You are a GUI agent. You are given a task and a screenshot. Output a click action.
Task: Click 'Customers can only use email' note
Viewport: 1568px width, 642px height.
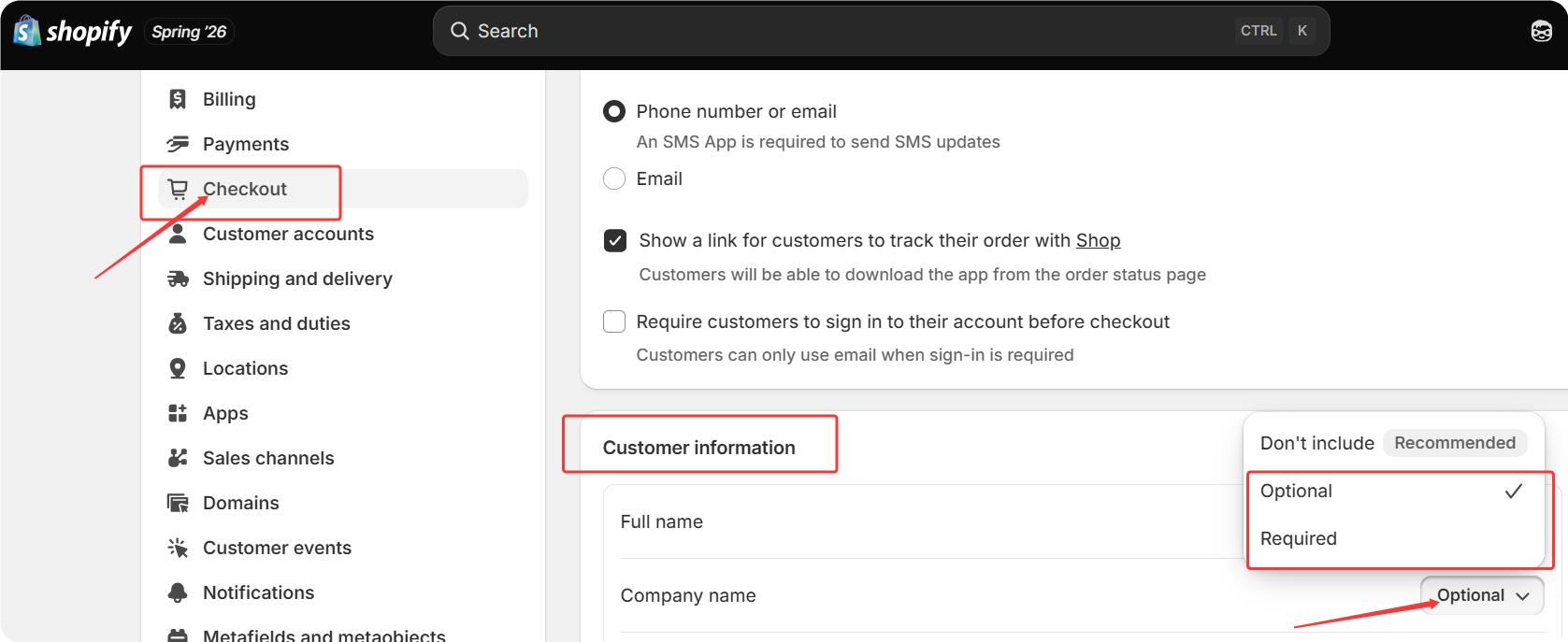855,355
